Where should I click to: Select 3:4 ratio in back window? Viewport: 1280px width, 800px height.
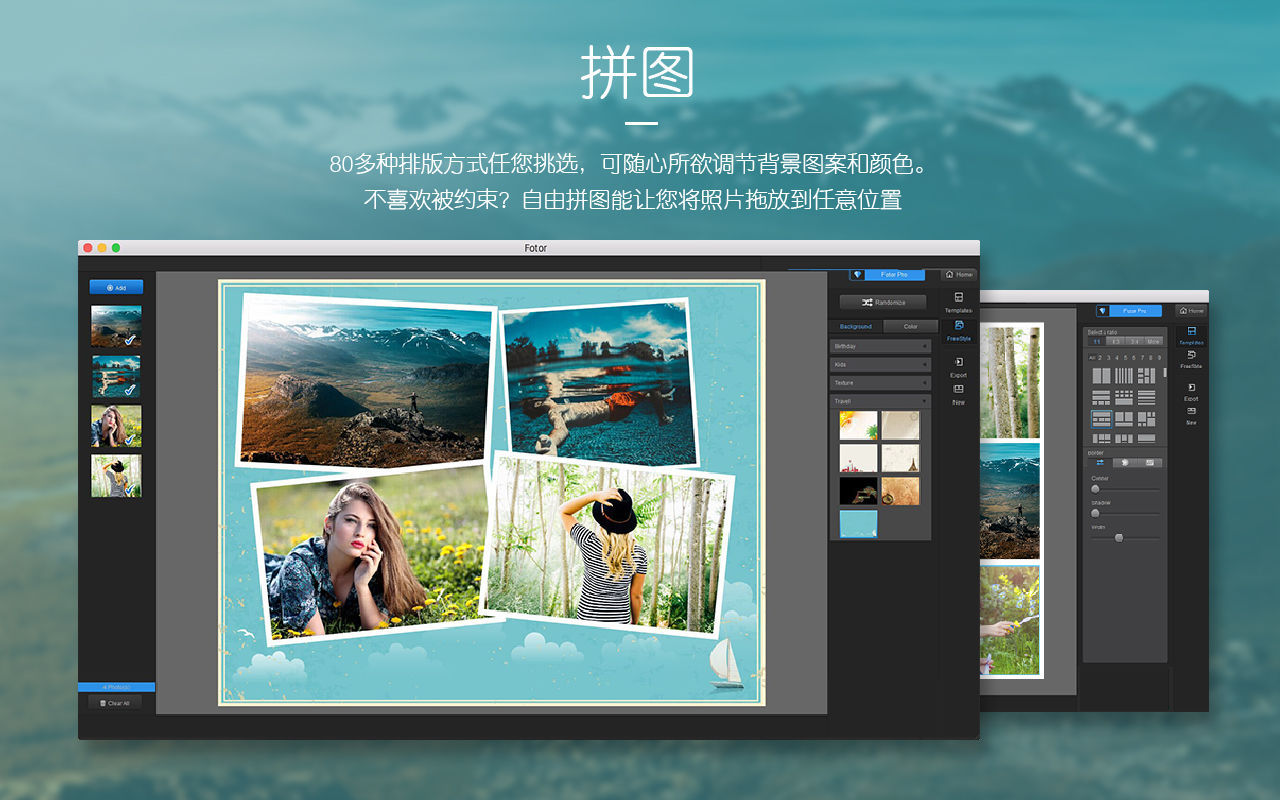(x=1134, y=342)
